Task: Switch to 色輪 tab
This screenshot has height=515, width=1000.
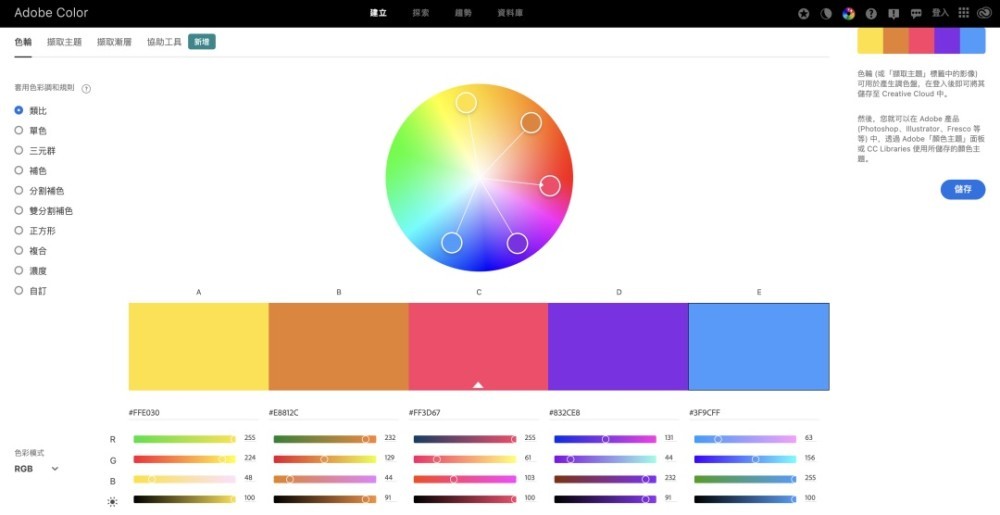Action: [x=23, y=42]
